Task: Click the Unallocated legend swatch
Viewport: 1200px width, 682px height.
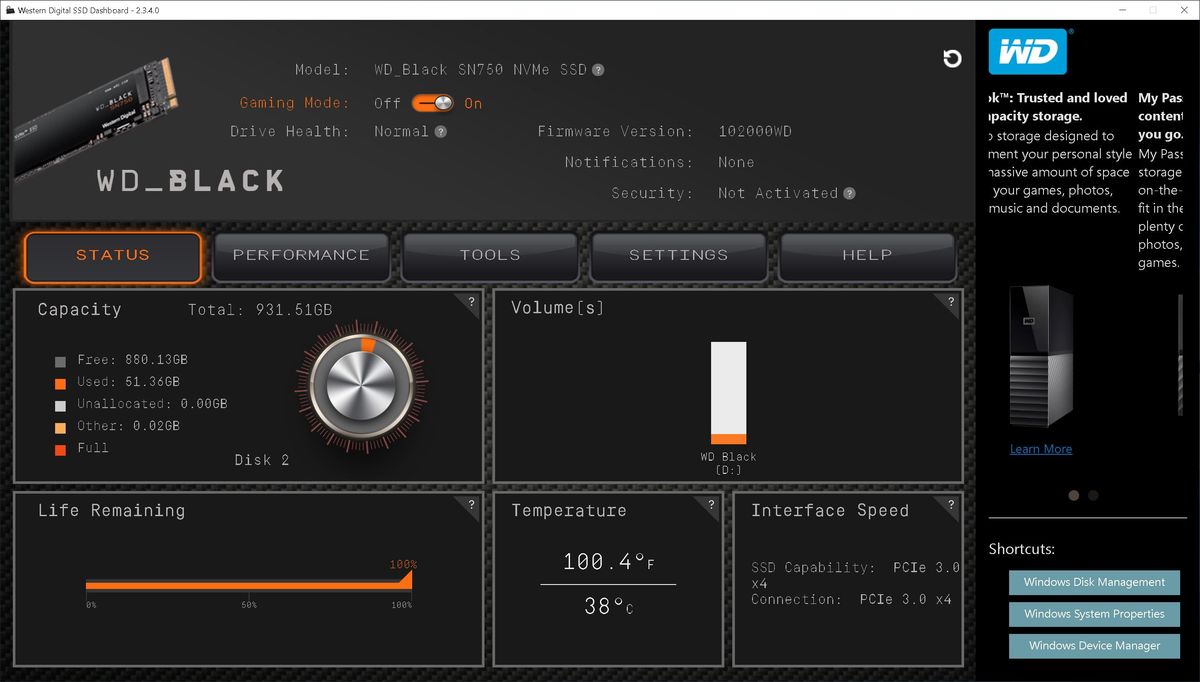Action: 60,405
